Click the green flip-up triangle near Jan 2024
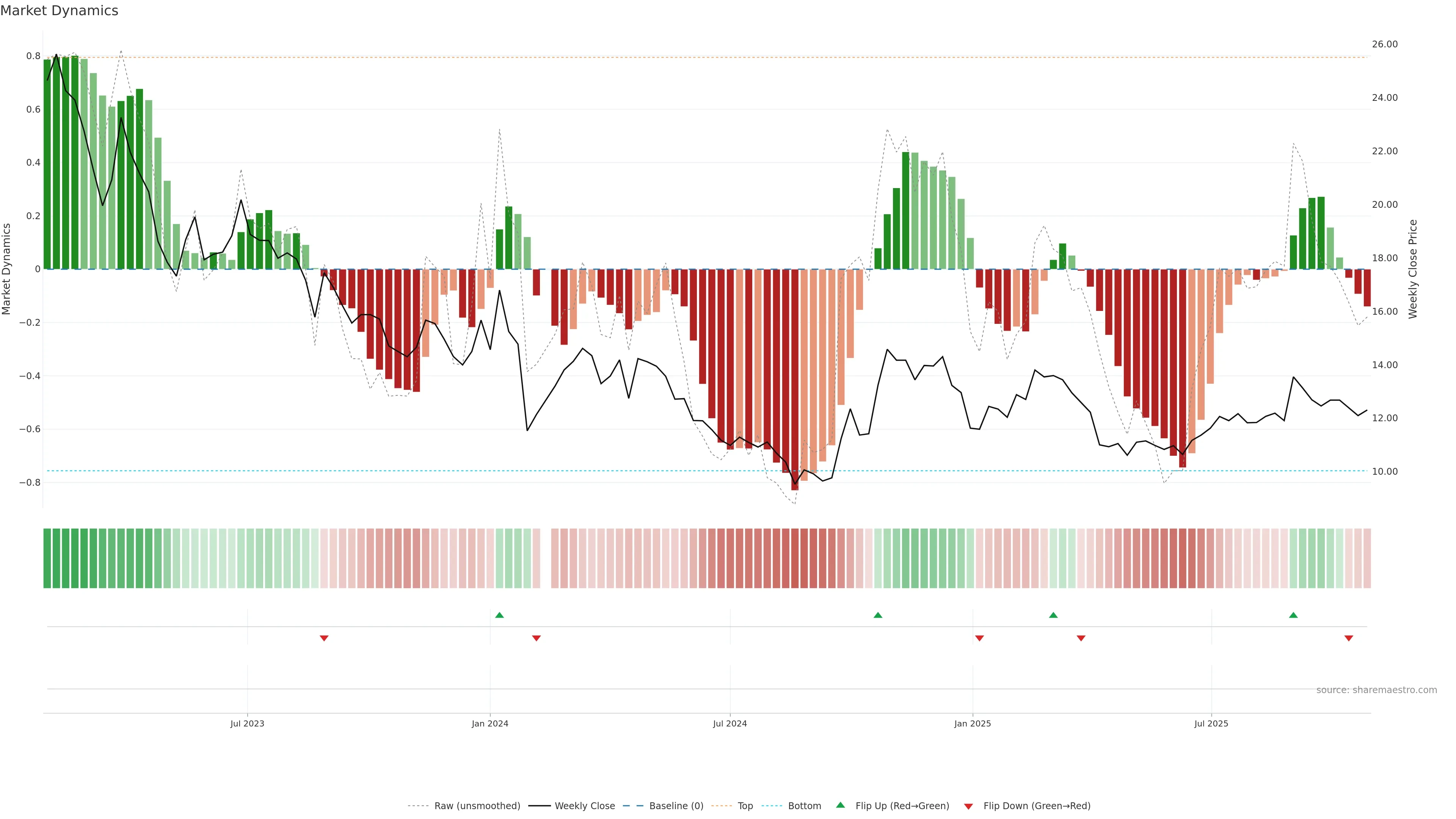This screenshot has height=819, width=1456. (x=499, y=615)
